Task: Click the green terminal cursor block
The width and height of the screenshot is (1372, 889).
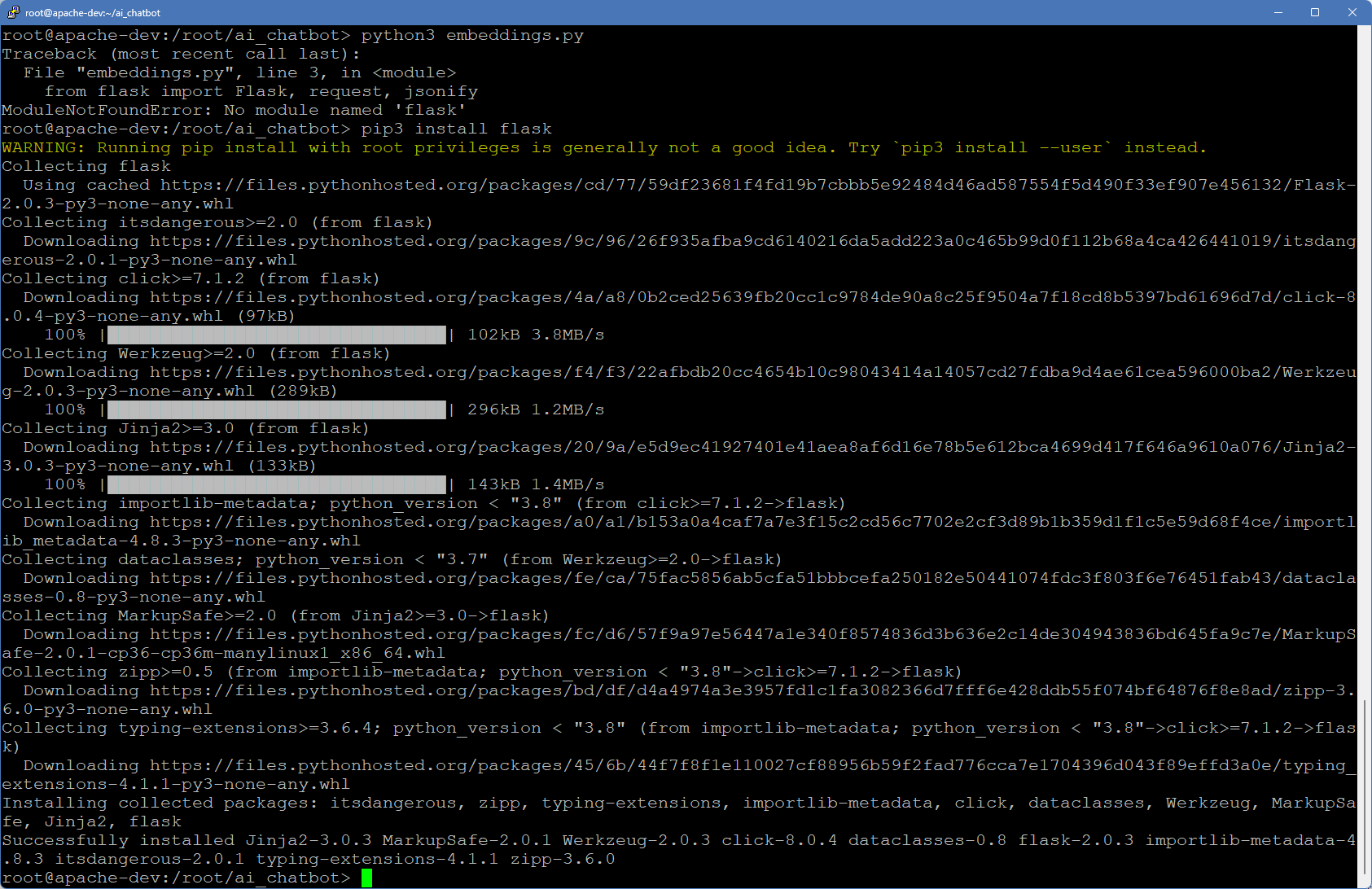Action: coord(366,878)
